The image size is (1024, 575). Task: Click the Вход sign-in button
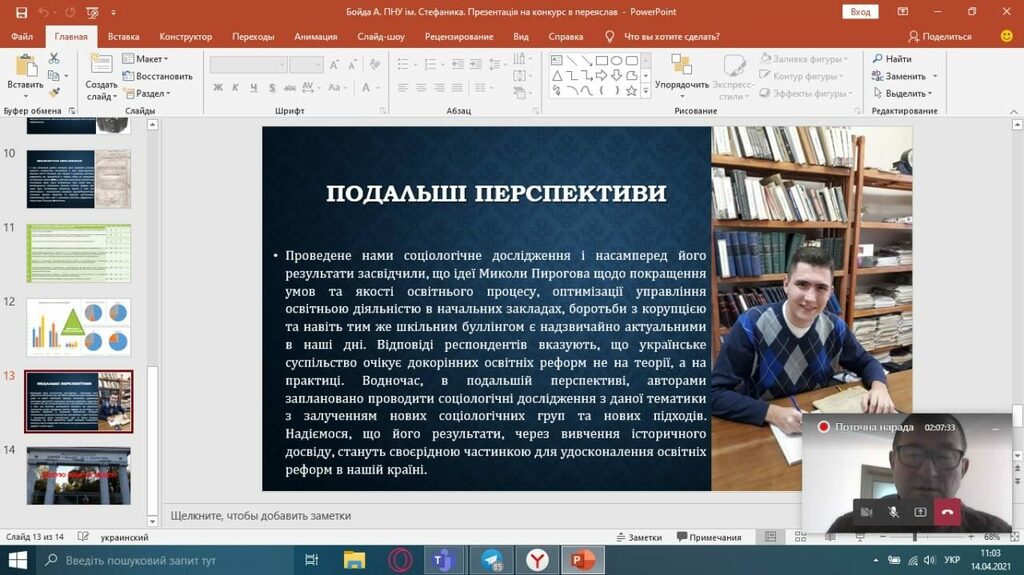tap(858, 12)
